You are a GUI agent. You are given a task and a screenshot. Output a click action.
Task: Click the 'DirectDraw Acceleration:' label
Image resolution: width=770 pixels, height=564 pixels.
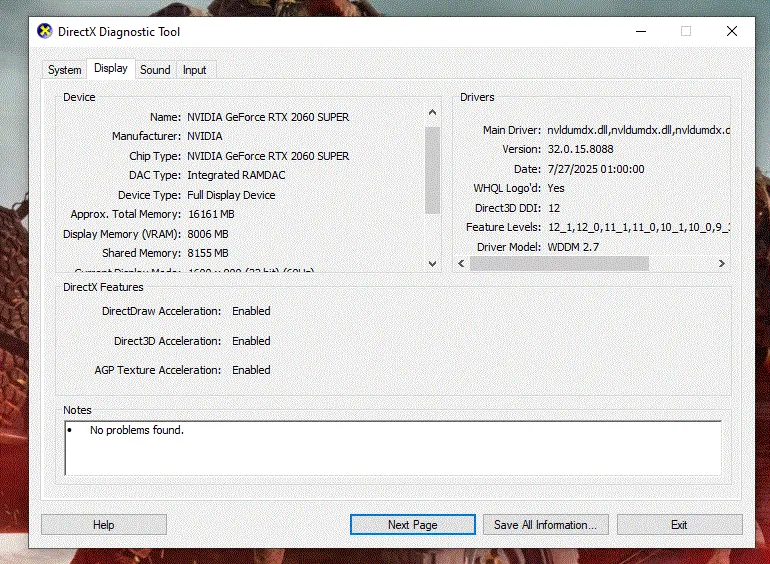coord(162,311)
